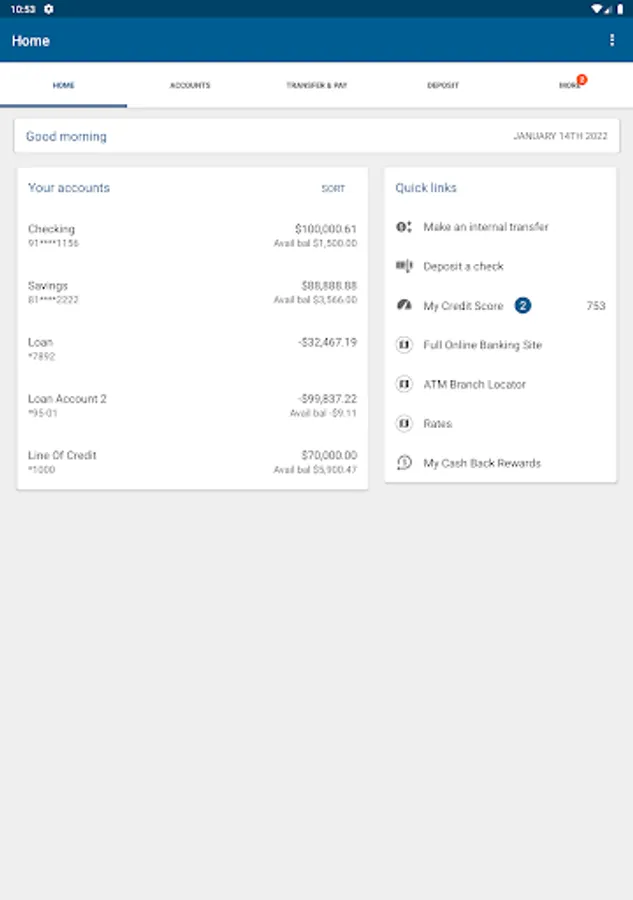Switch to the Accounts tab
Viewport: 633px width, 900px height.
[190, 86]
